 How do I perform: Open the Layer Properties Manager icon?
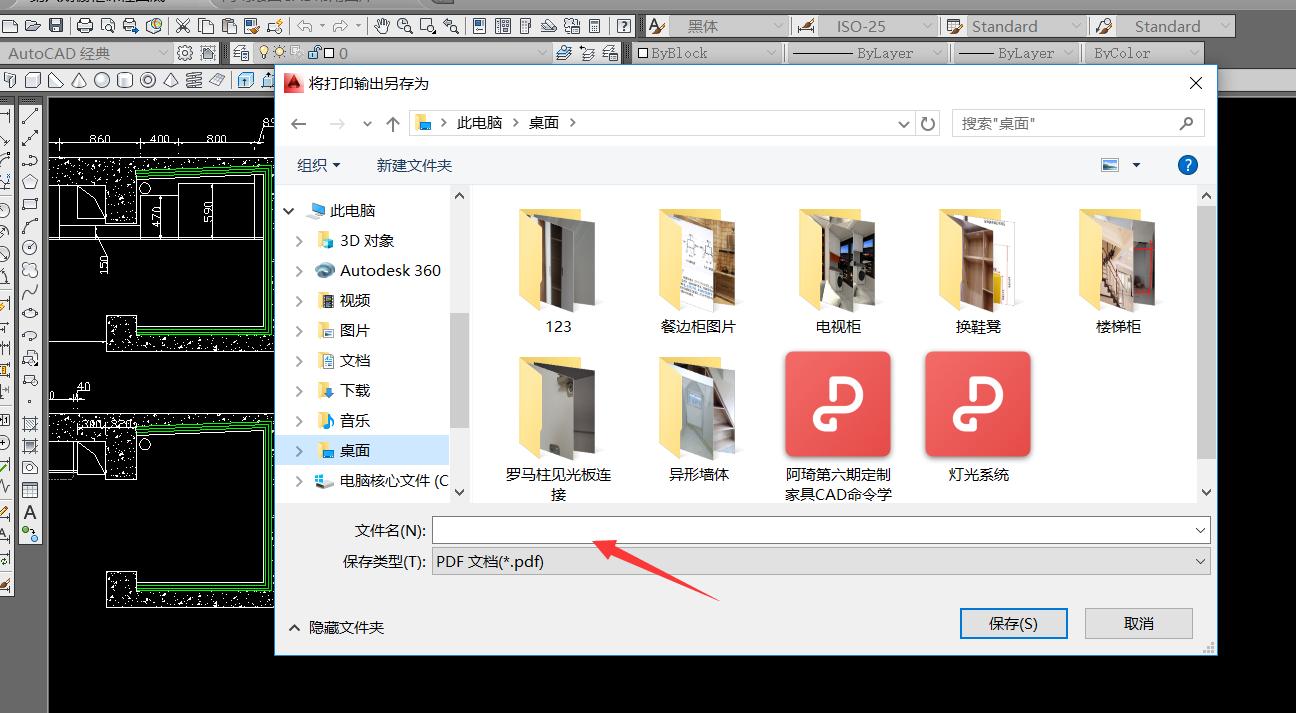click(x=242, y=52)
